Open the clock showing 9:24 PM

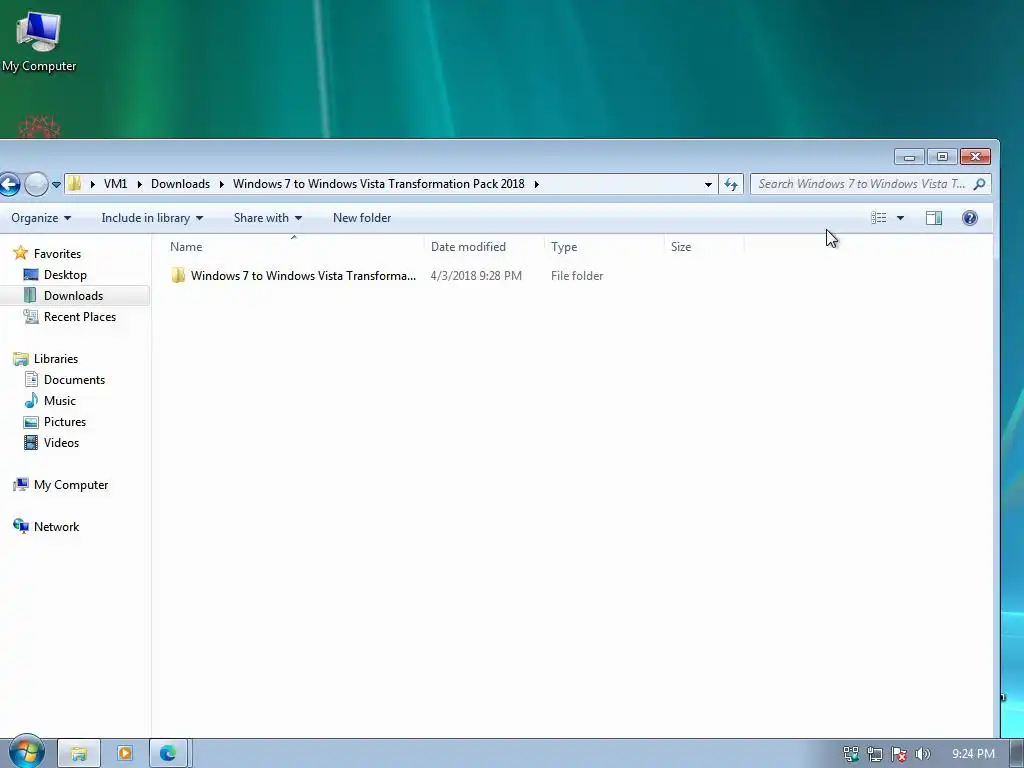(x=973, y=754)
